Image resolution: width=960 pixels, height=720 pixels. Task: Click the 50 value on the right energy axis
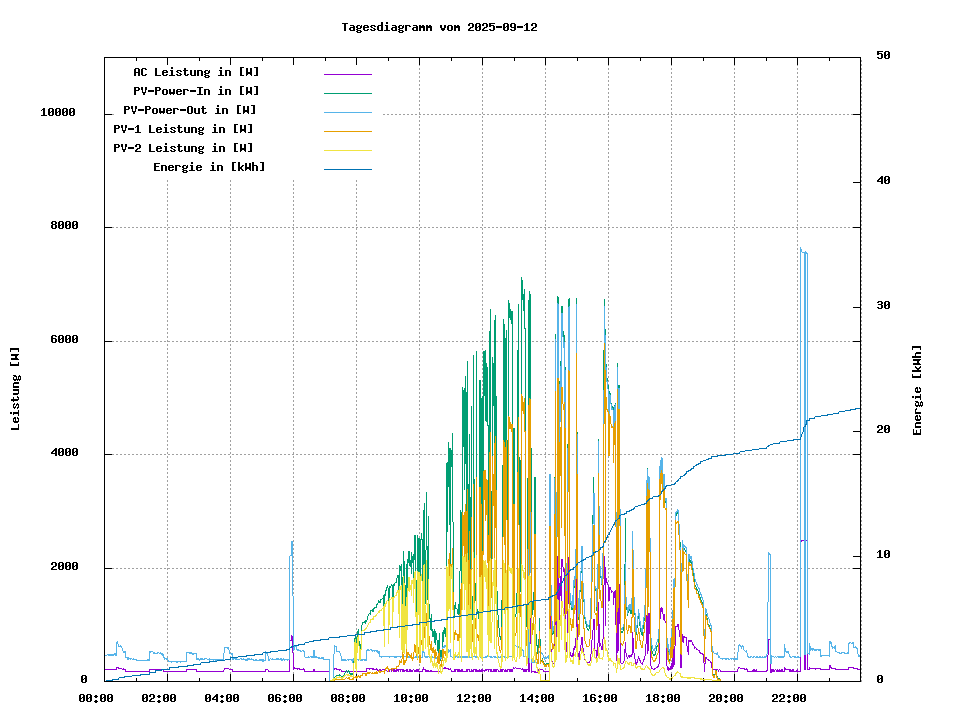click(883, 56)
